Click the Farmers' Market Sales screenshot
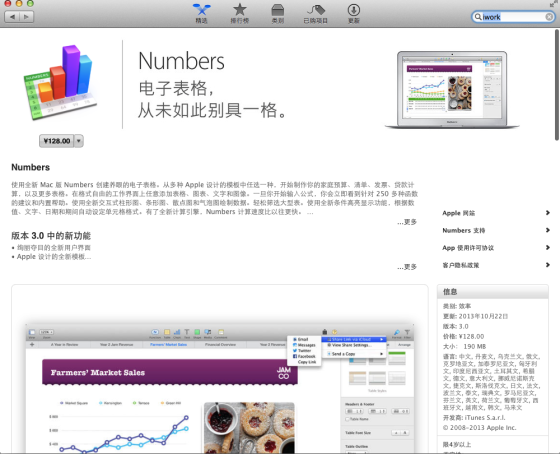560x454 pixels. pyautogui.click(x=220, y=388)
